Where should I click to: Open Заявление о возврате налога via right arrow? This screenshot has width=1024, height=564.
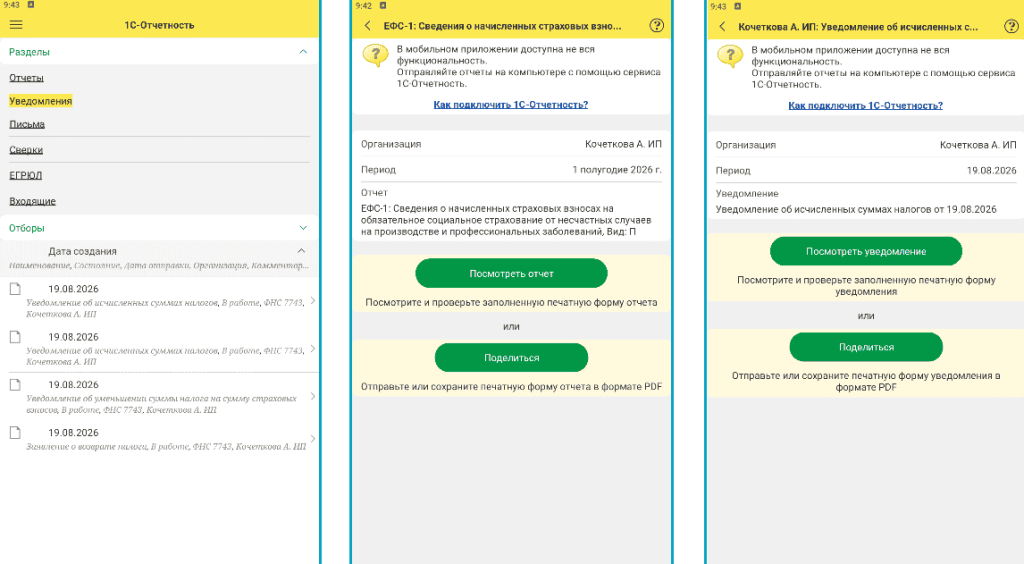click(313, 439)
